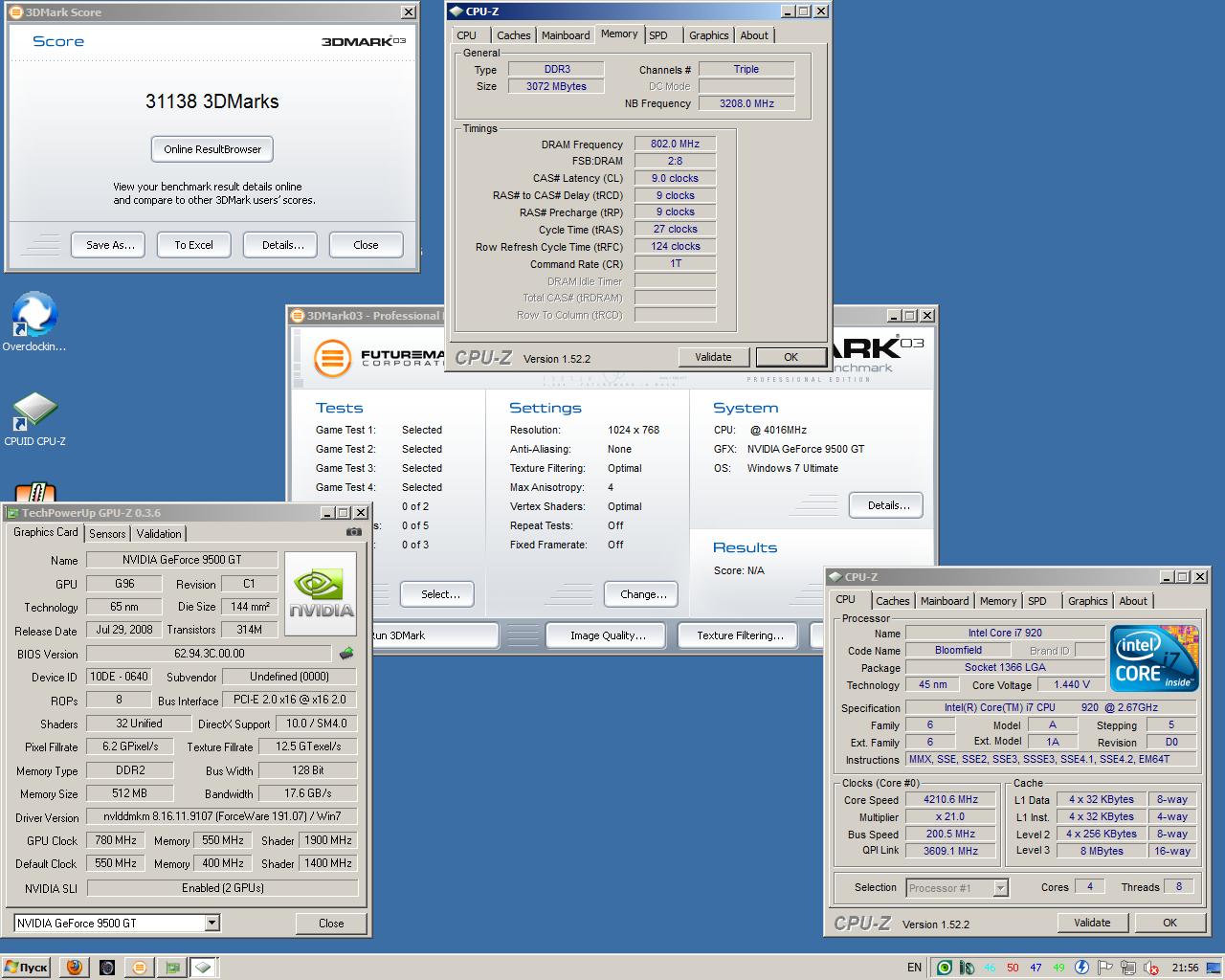Click the GPU-Z title bar icon

coord(13,513)
